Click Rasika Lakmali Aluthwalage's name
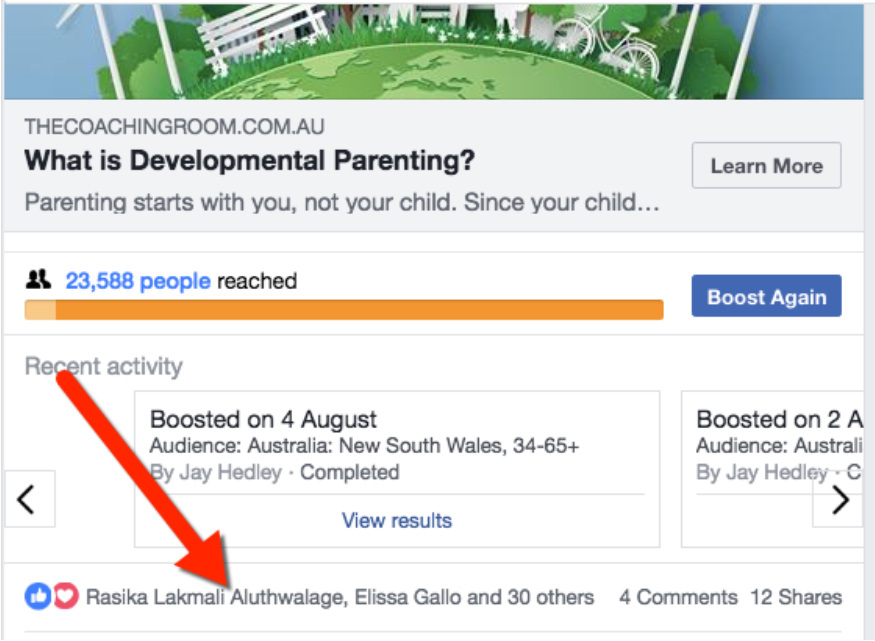Image resolution: width=875 pixels, height=641 pixels. [215, 597]
